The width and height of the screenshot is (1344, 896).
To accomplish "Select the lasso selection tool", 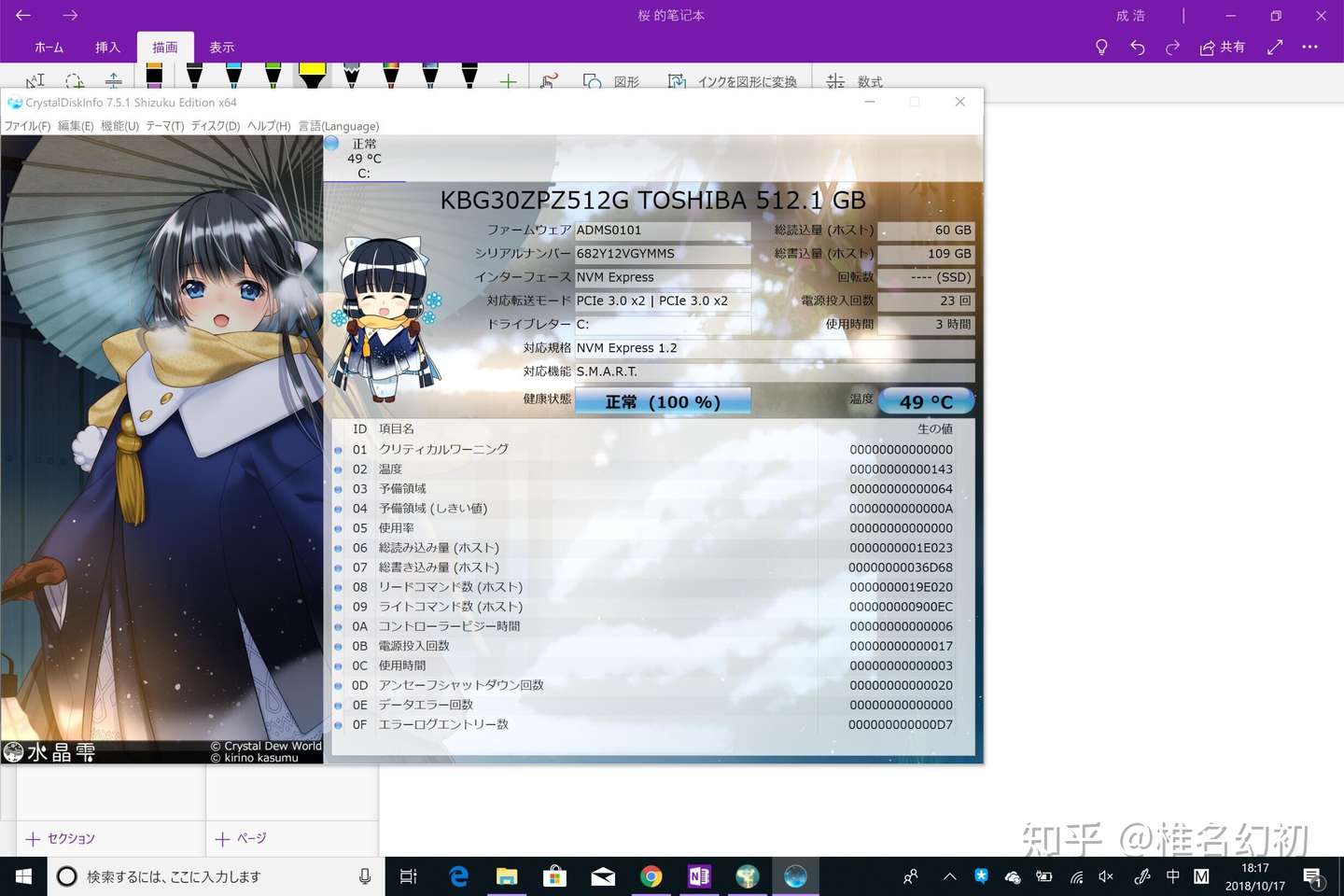I will [75, 80].
